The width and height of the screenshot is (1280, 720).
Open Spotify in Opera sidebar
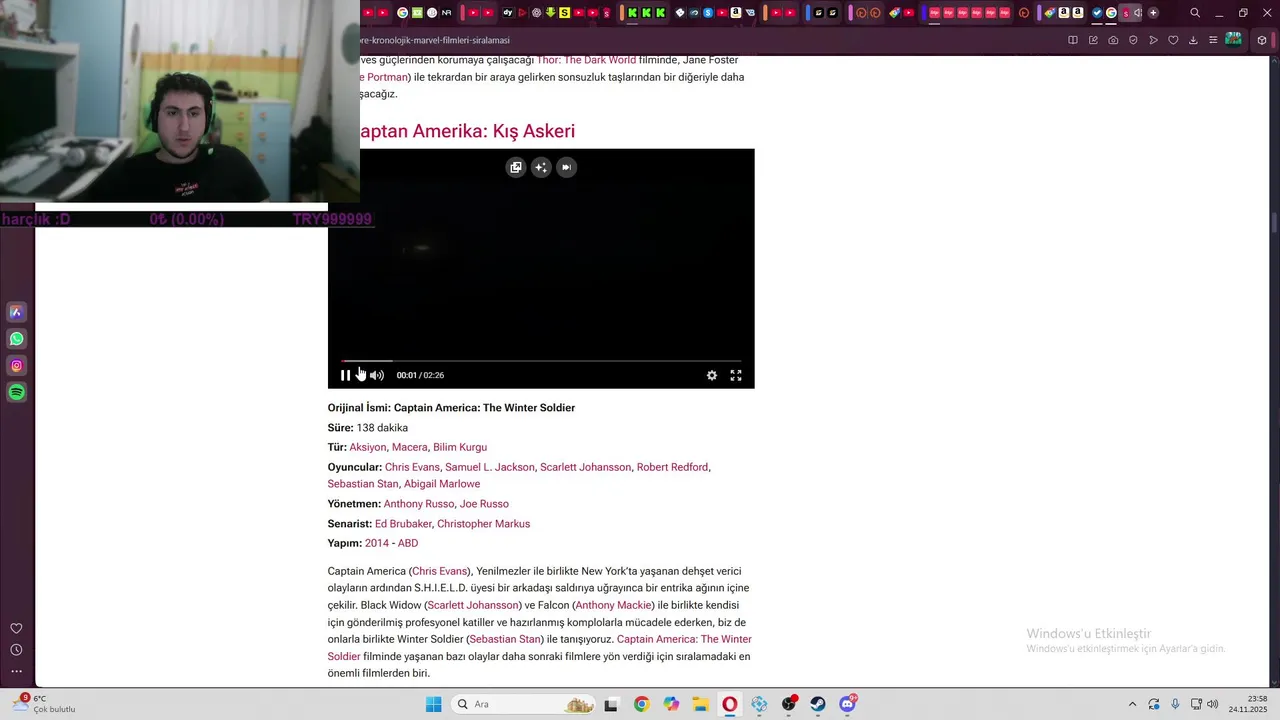tap(16, 393)
